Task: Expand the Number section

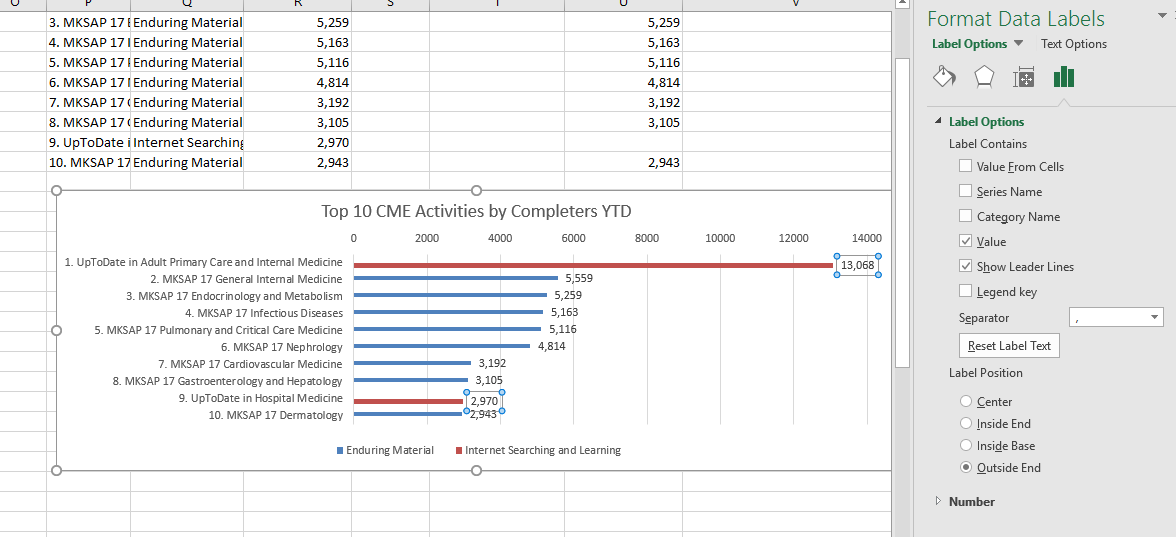Action: [x=938, y=501]
